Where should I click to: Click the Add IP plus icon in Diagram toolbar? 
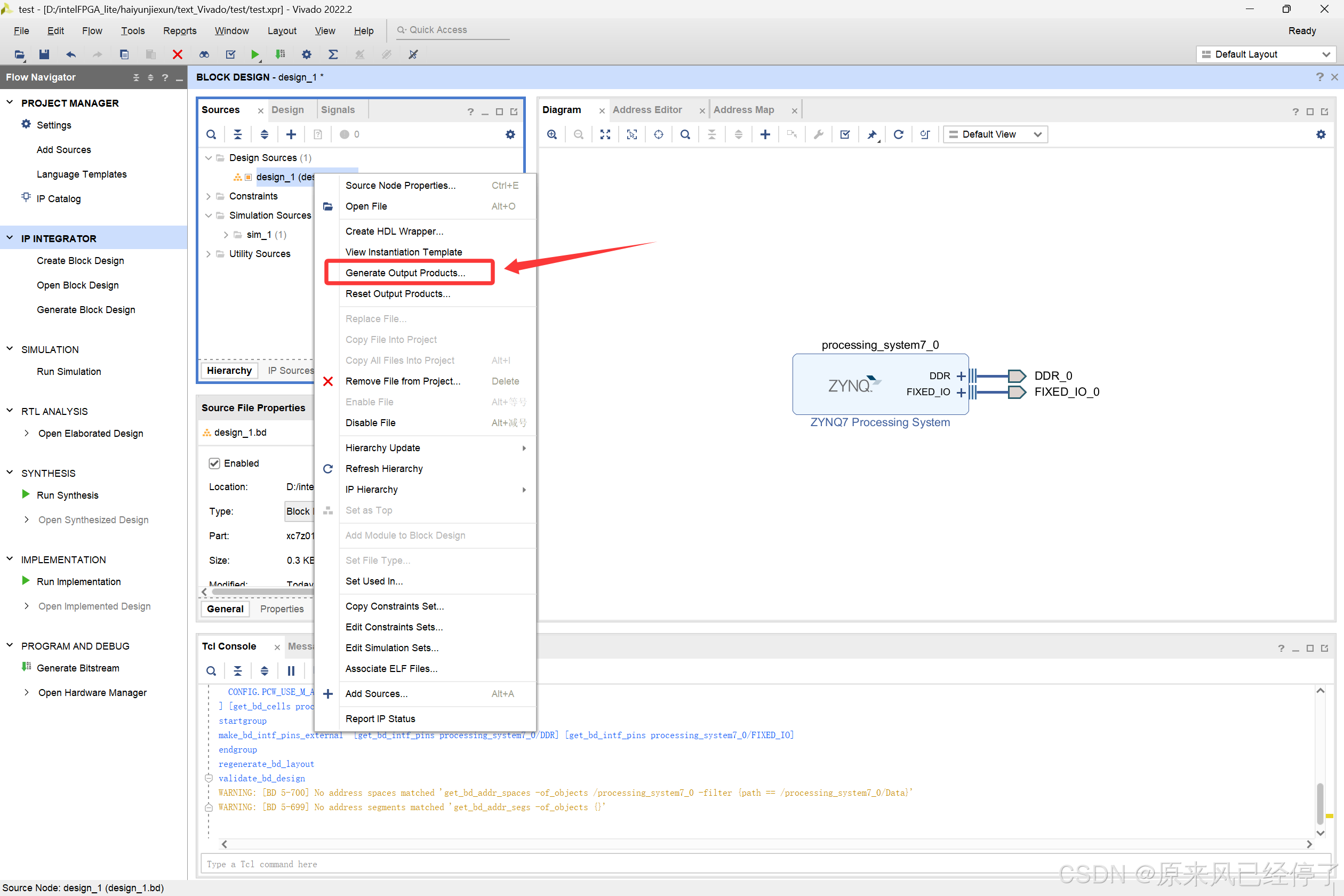tap(765, 134)
